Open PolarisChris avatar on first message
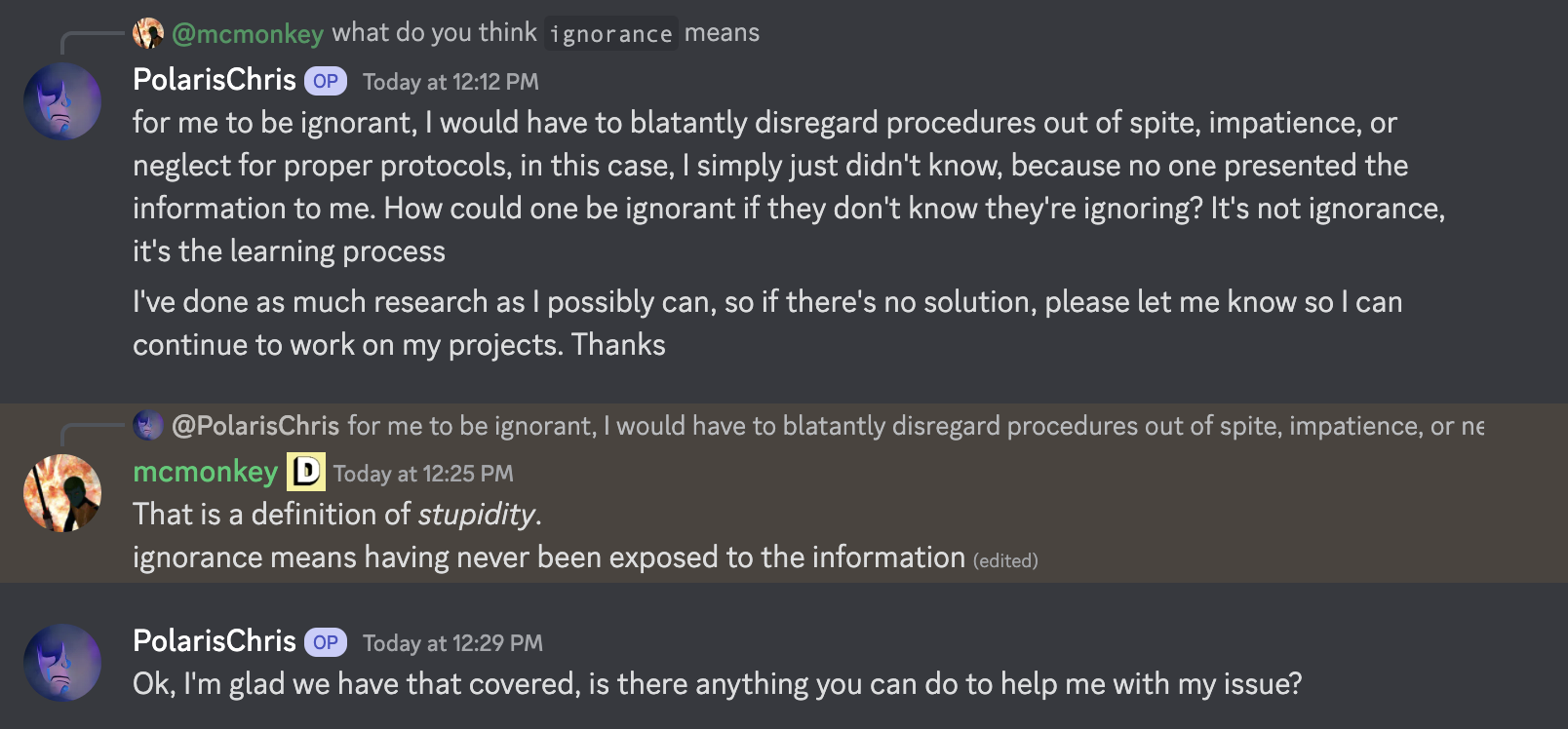 [x=62, y=101]
